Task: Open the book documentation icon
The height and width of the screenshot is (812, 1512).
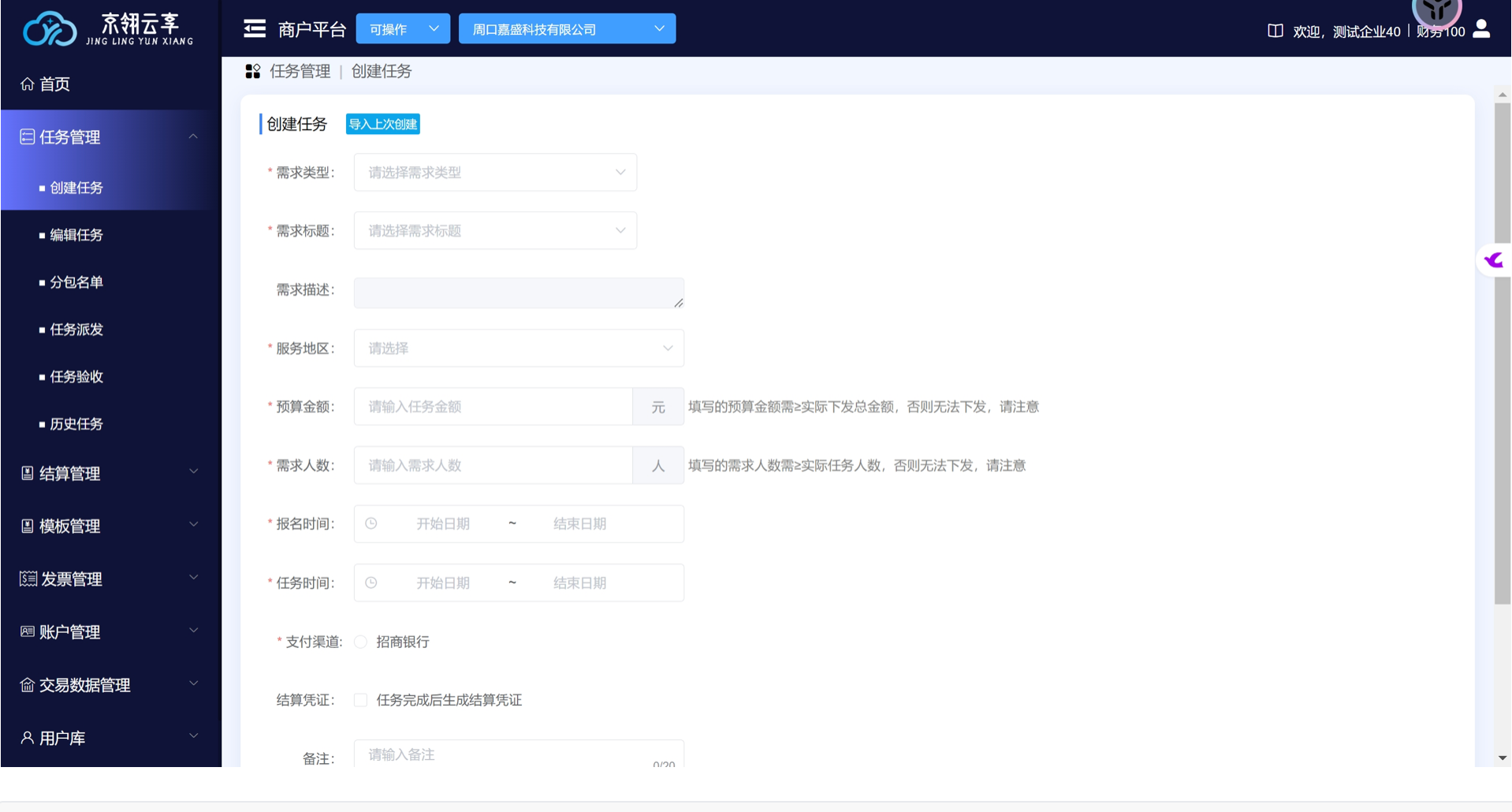Action: point(1275,31)
